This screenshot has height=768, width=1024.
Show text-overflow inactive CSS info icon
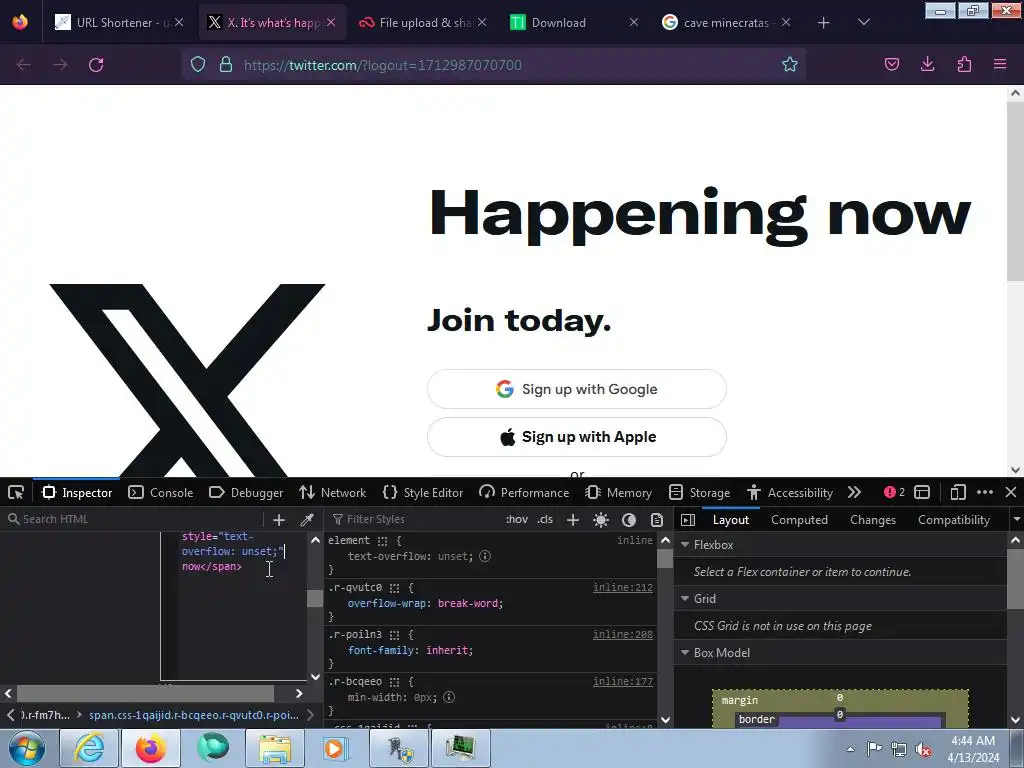click(485, 556)
